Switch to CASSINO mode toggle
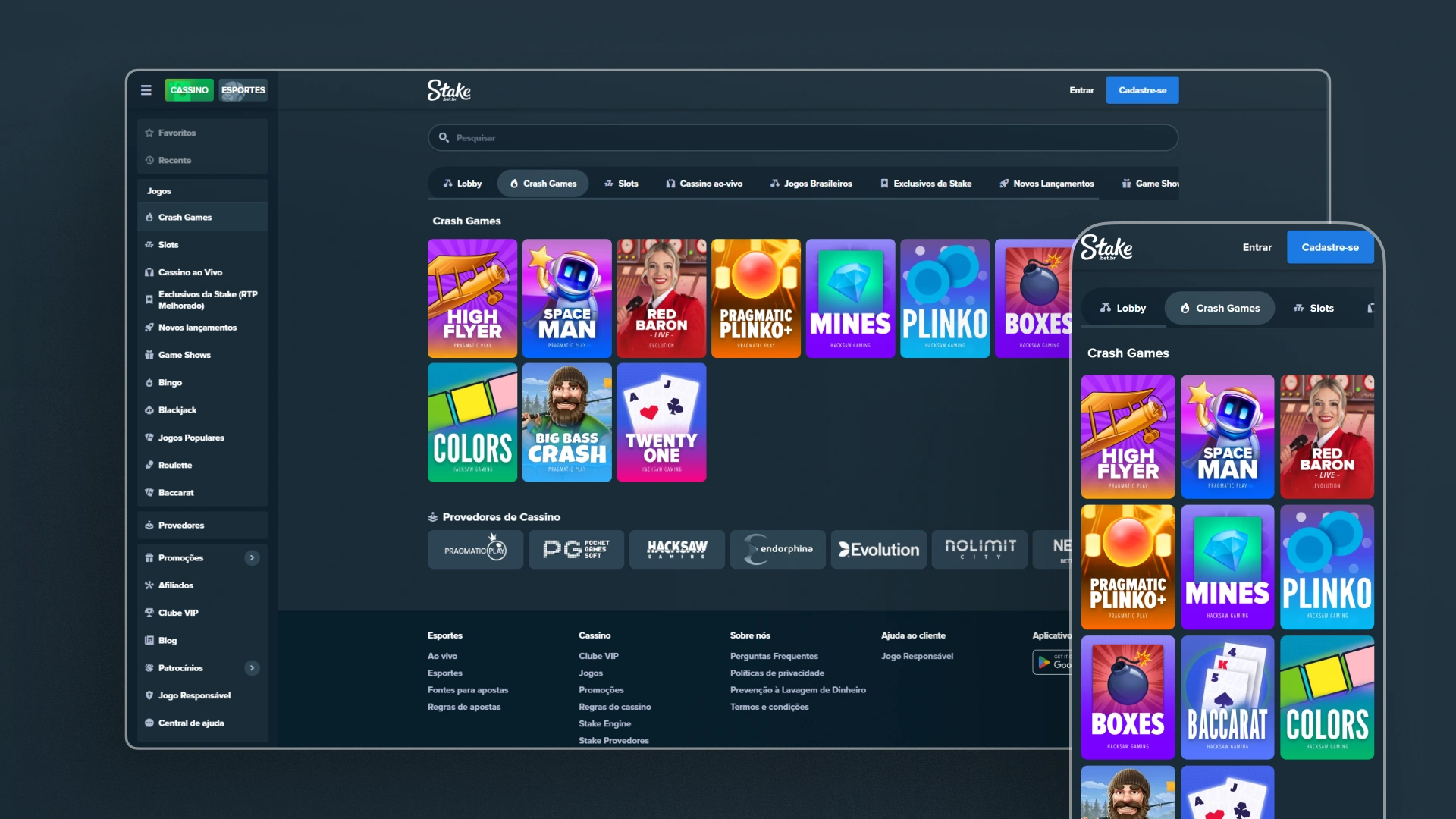The width and height of the screenshot is (1456, 819). (x=189, y=90)
